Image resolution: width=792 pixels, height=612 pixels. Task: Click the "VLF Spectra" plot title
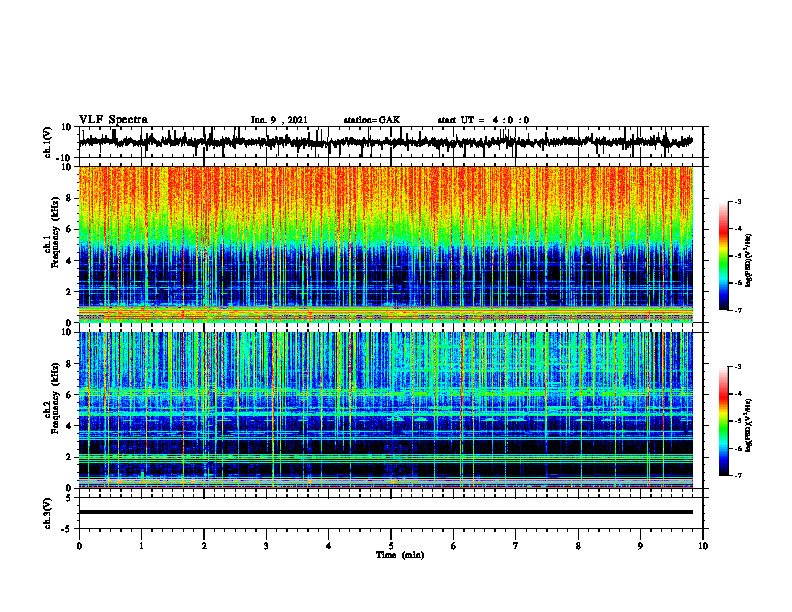click(x=113, y=120)
